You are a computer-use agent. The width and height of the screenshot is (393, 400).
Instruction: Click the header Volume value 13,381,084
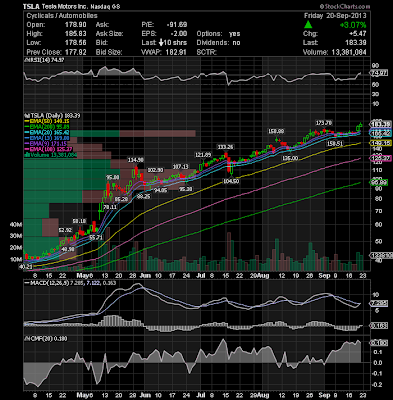point(348,52)
